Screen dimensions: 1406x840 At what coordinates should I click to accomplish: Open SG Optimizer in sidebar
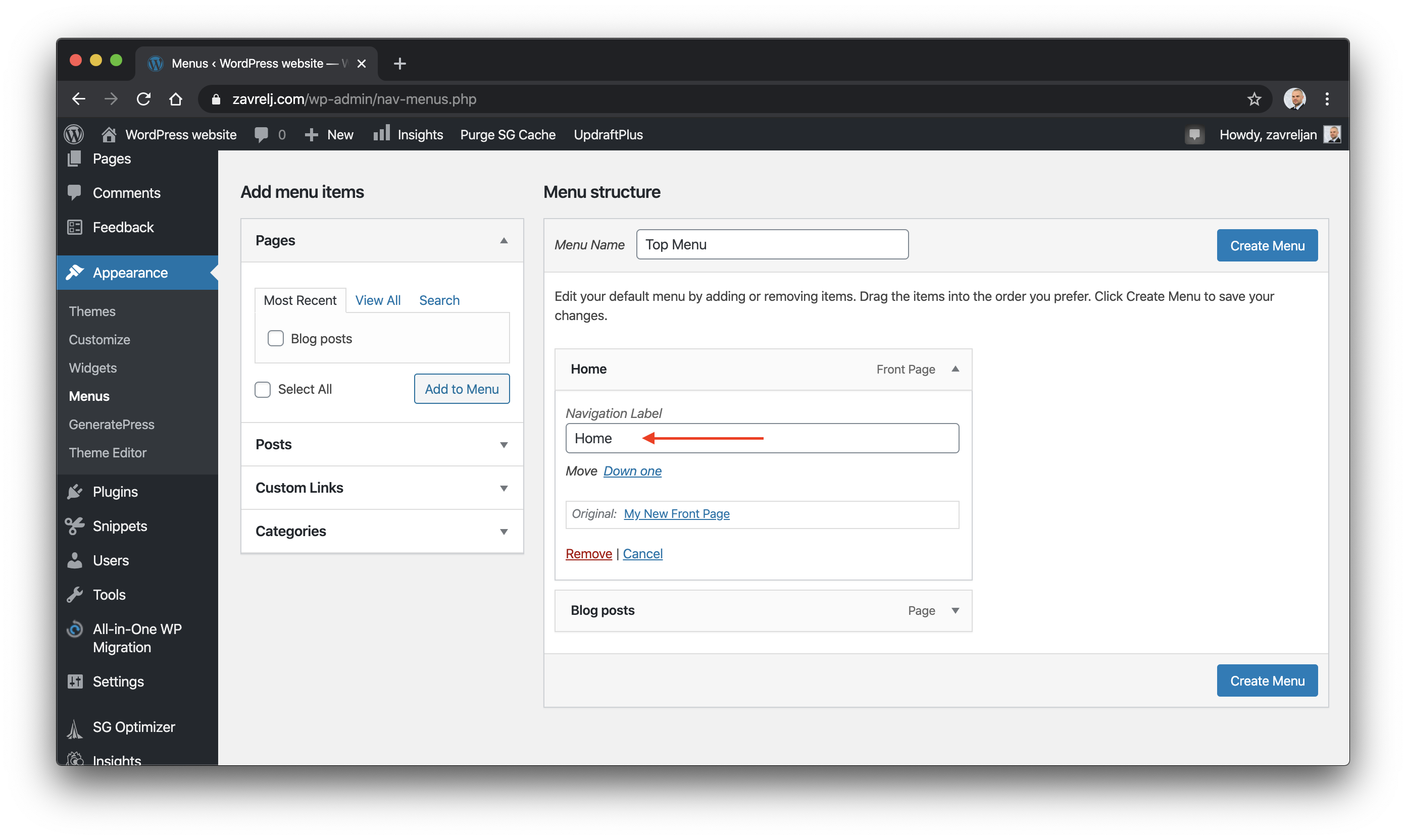click(x=134, y=727)
